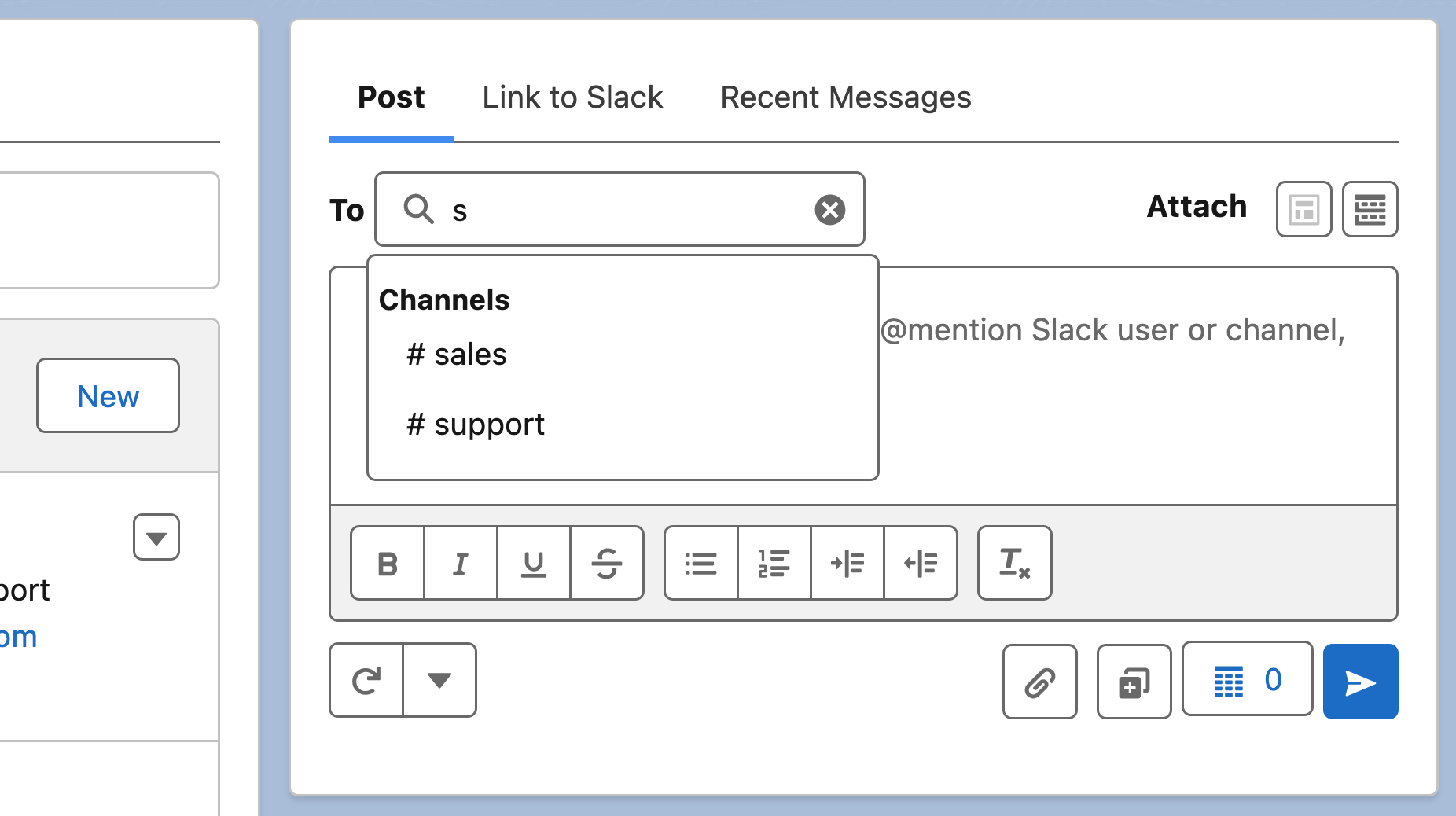This screenshot has width=1456, height=816.
Task: Open the Recent Messages tab
Action: (x=845, y=97)
